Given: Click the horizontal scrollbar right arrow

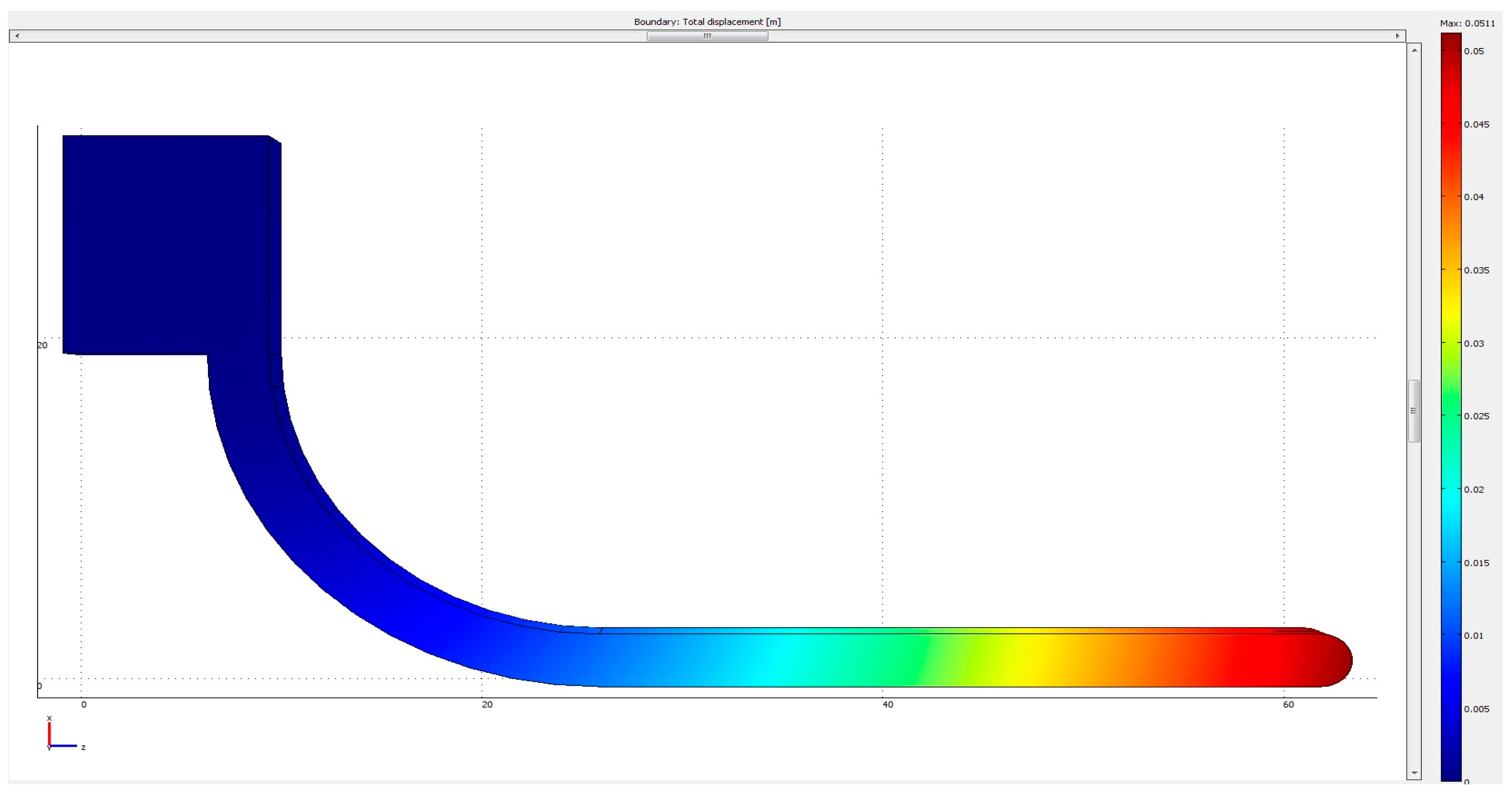Looking at the screenshot, I should pos(1398,36).
